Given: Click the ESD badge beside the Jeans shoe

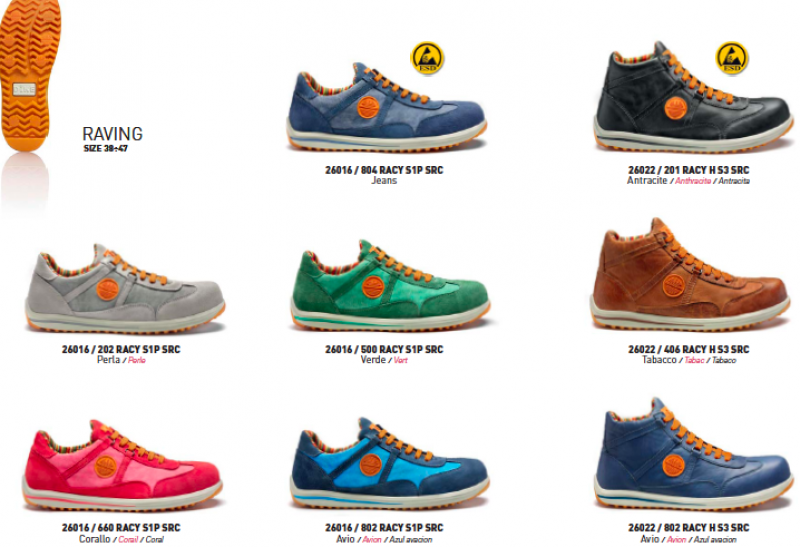Looking at the screenshot, I should pyautogui.click(x=427, y=58).
